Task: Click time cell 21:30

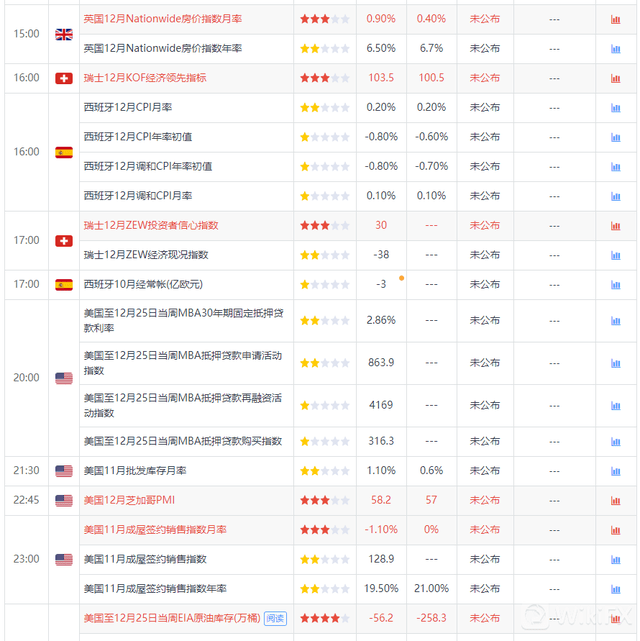Action: (26, 471)
